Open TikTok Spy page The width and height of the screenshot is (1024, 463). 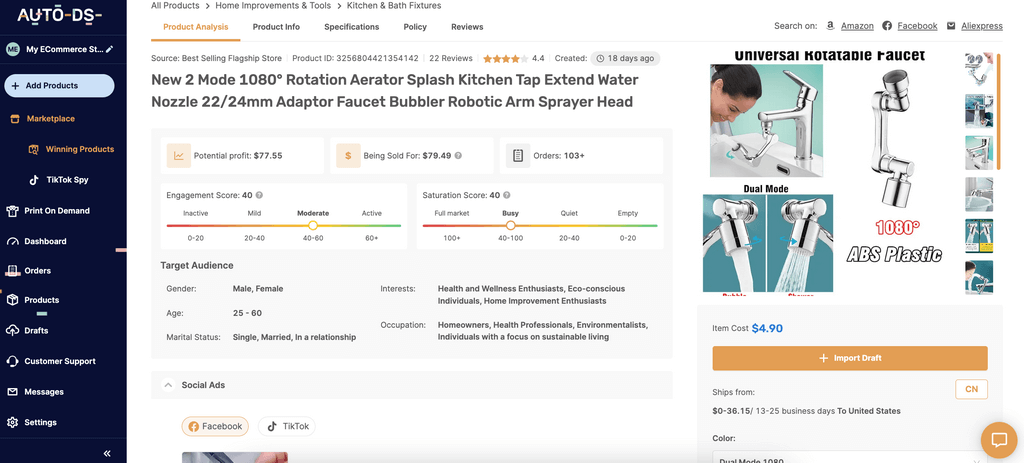tap(67, 180)
